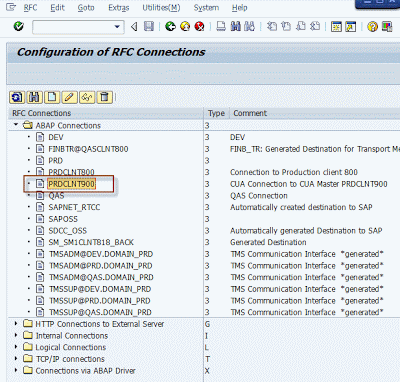The width and height of the screenshot is (400, 382).
Task: Click the yellow Exit icon
Action: [x=185, y=26]
